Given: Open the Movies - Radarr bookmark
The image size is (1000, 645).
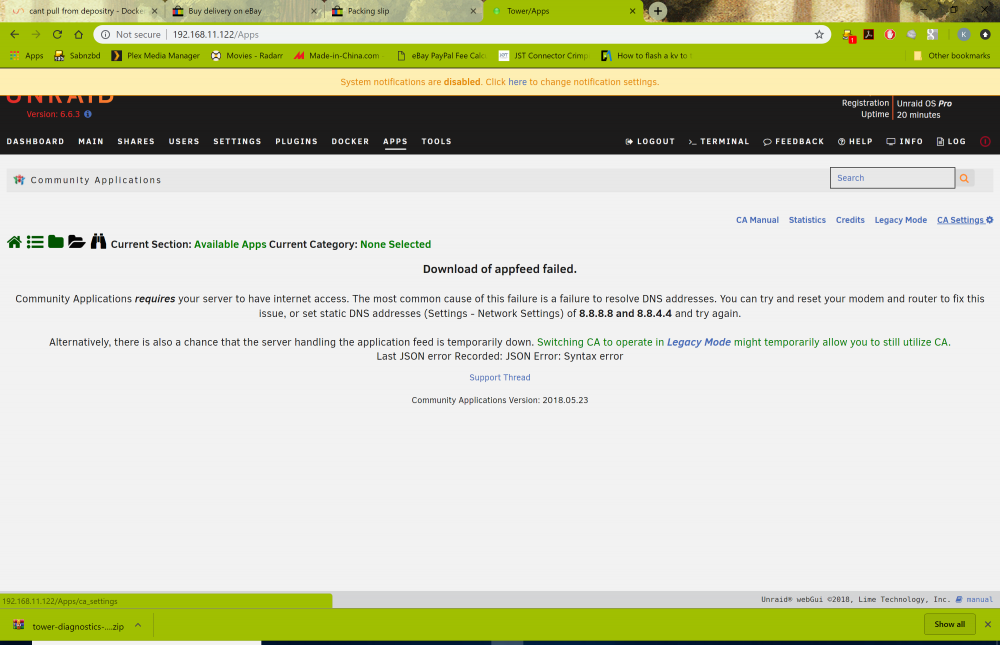Looking at the screenshot, I should 247,56.
